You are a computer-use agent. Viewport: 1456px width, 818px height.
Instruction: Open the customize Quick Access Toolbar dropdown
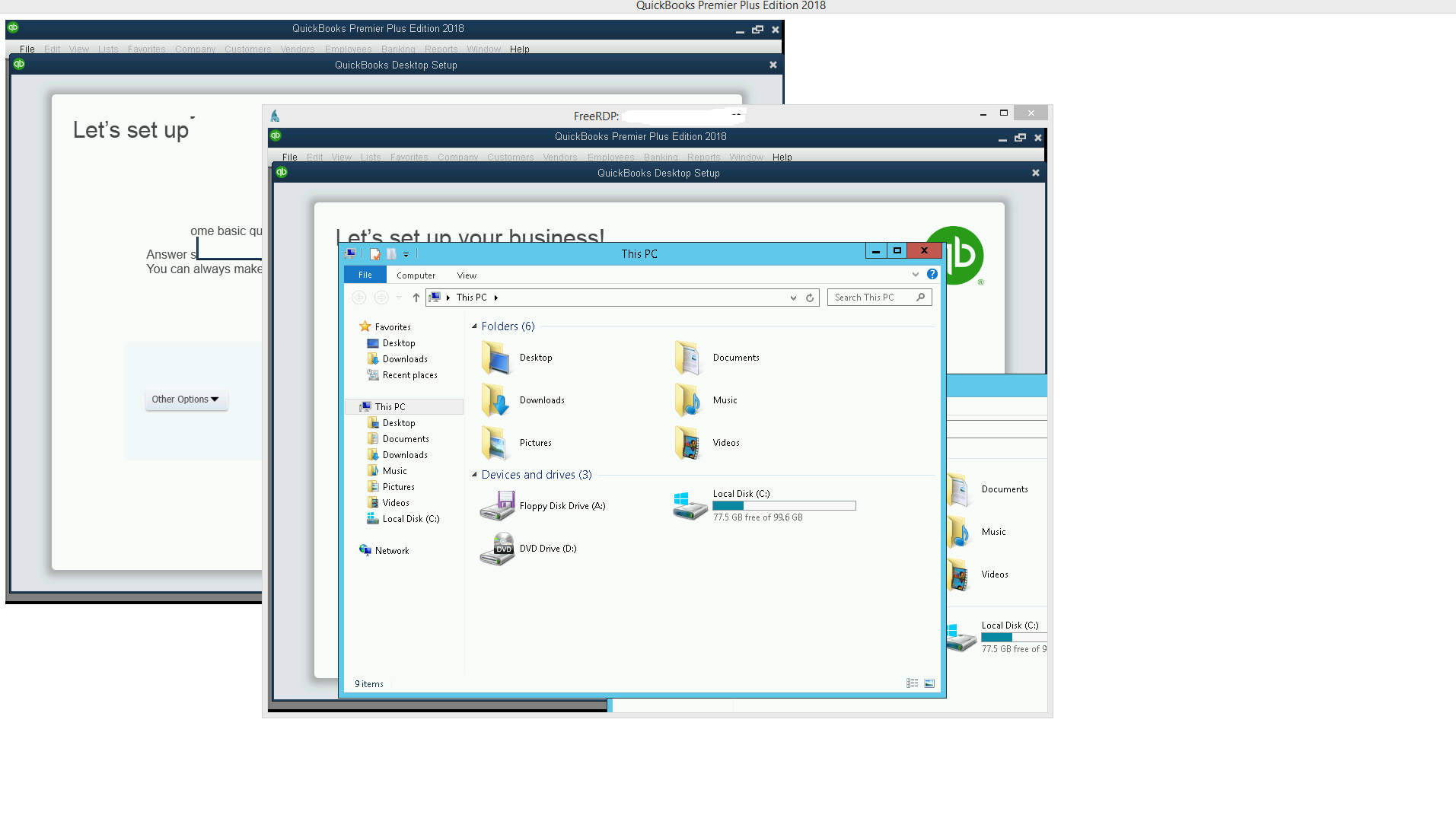click(x=406, y=254)
